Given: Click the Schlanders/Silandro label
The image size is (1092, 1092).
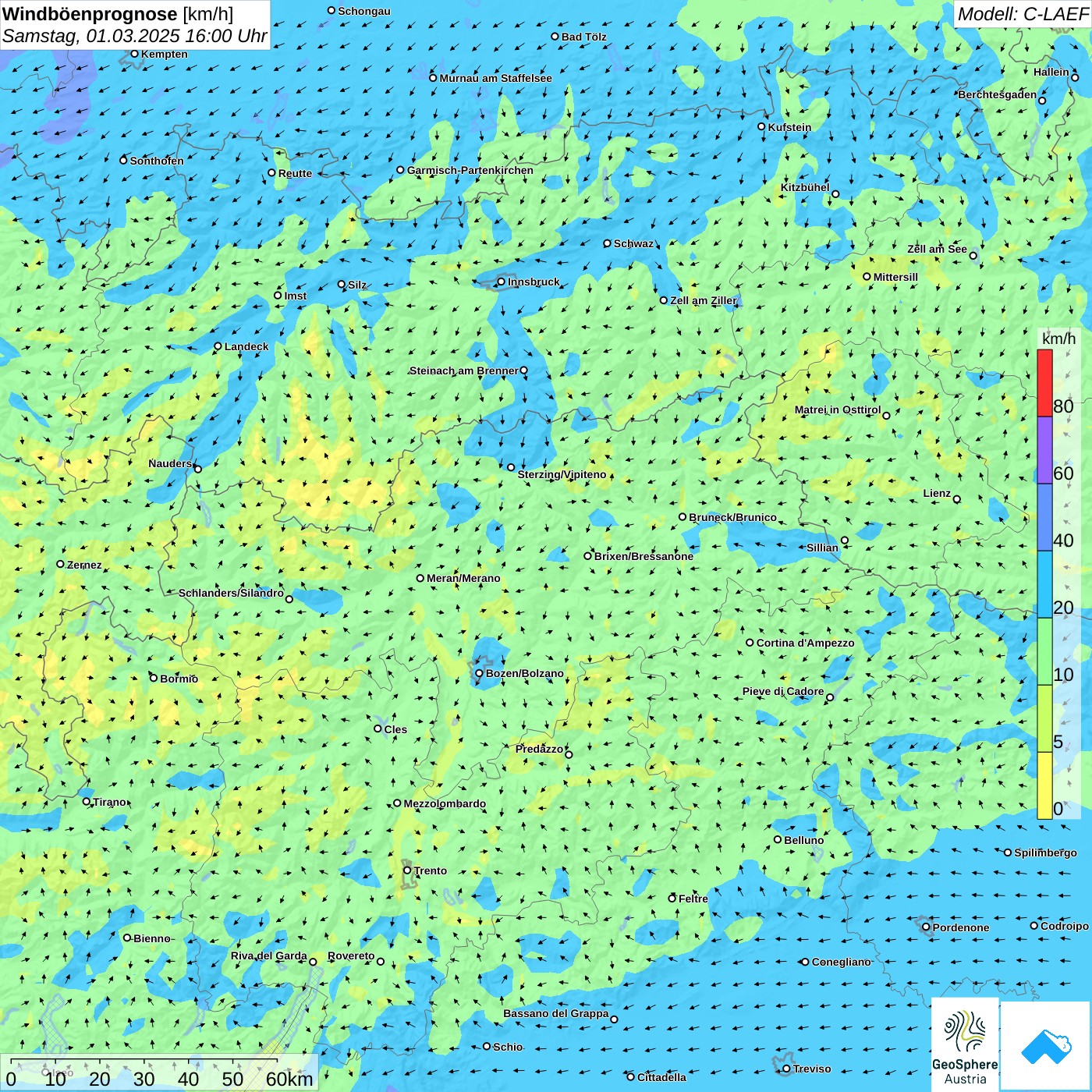Looking at the screenshot, I should 232,593.
